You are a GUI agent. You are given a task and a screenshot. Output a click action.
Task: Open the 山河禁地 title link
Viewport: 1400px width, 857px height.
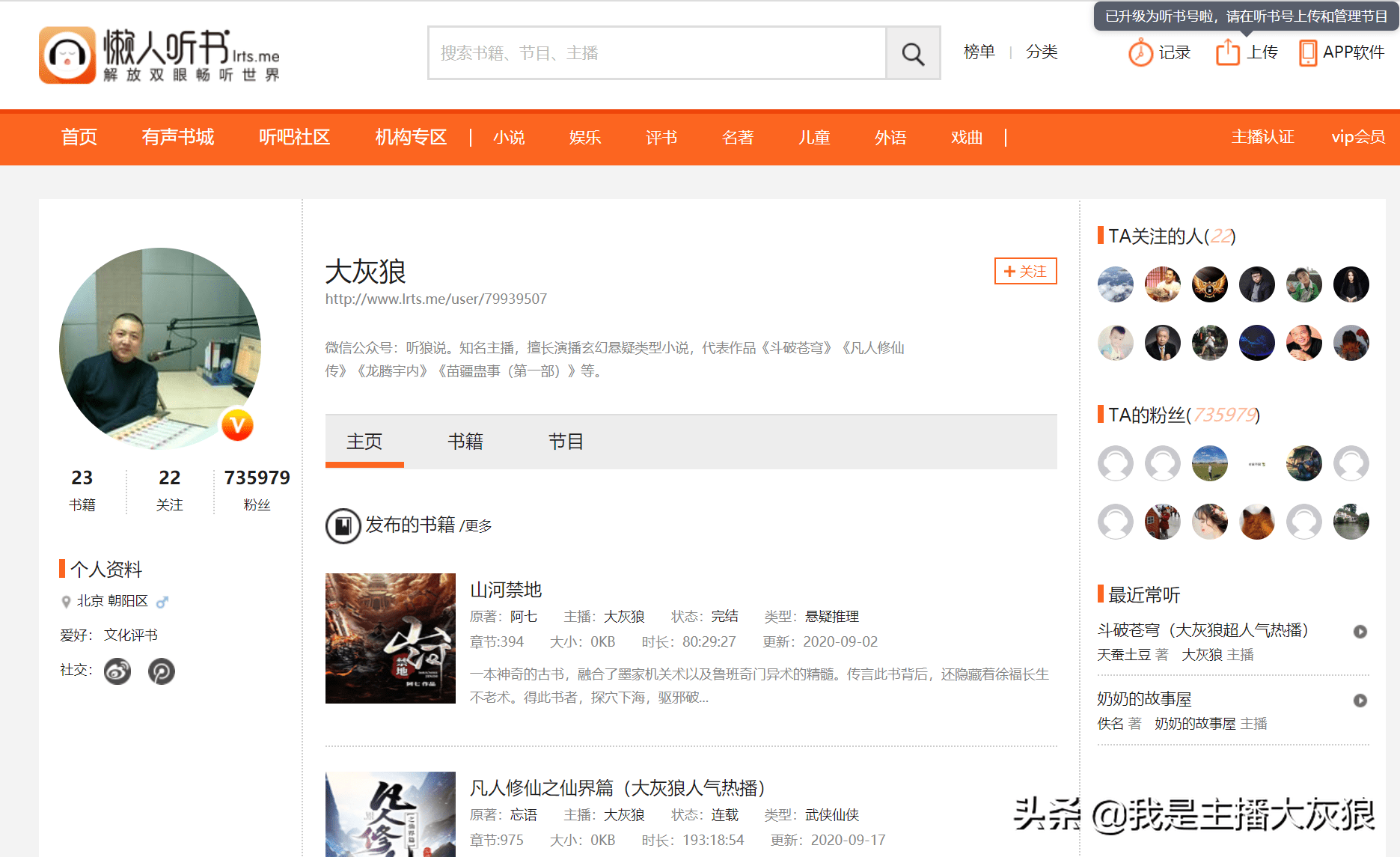[x=506, y=590]
